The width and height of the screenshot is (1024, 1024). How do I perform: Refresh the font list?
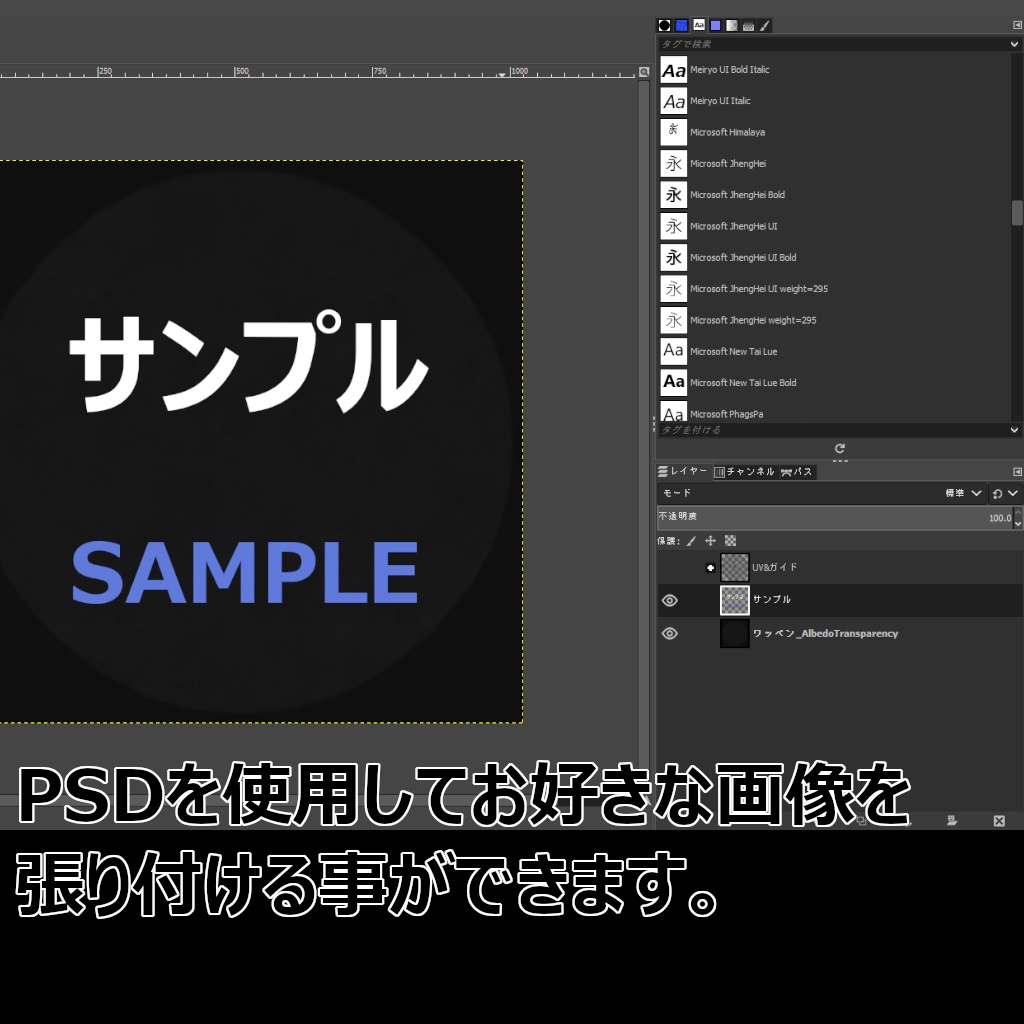pyautogui.click(x=839, y=449)
